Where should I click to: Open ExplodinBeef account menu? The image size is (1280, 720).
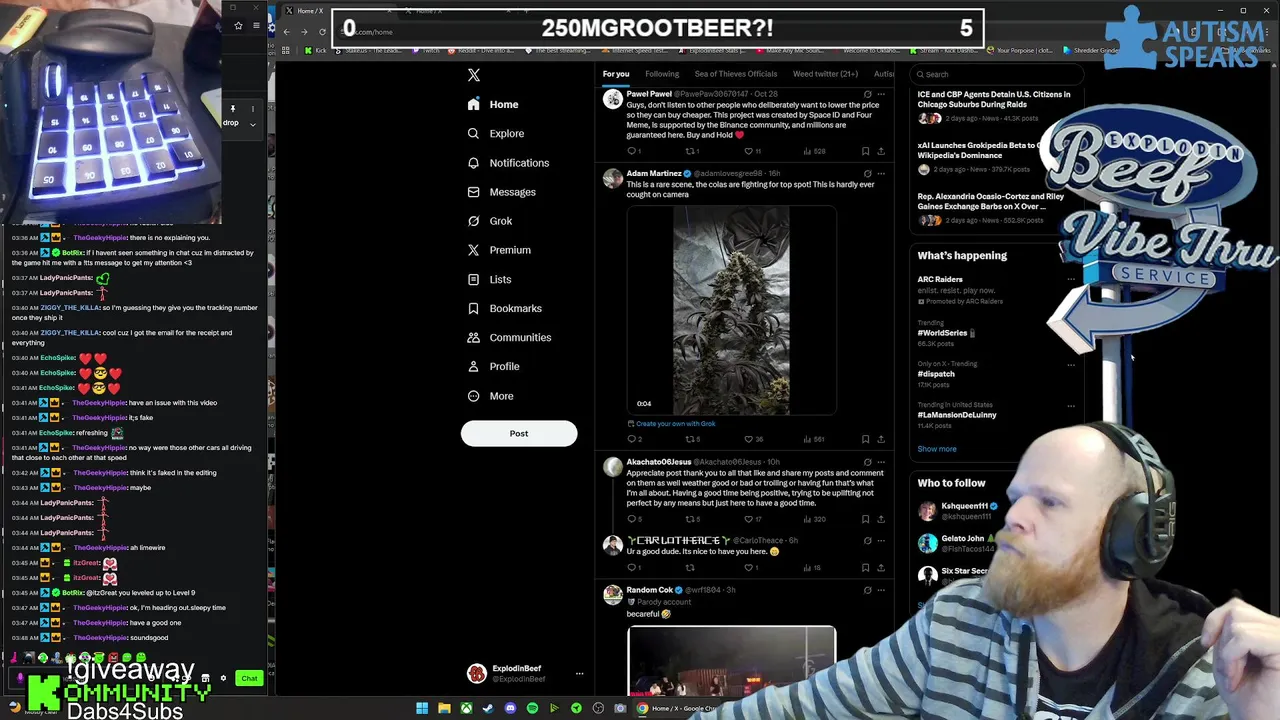point(523,673)
